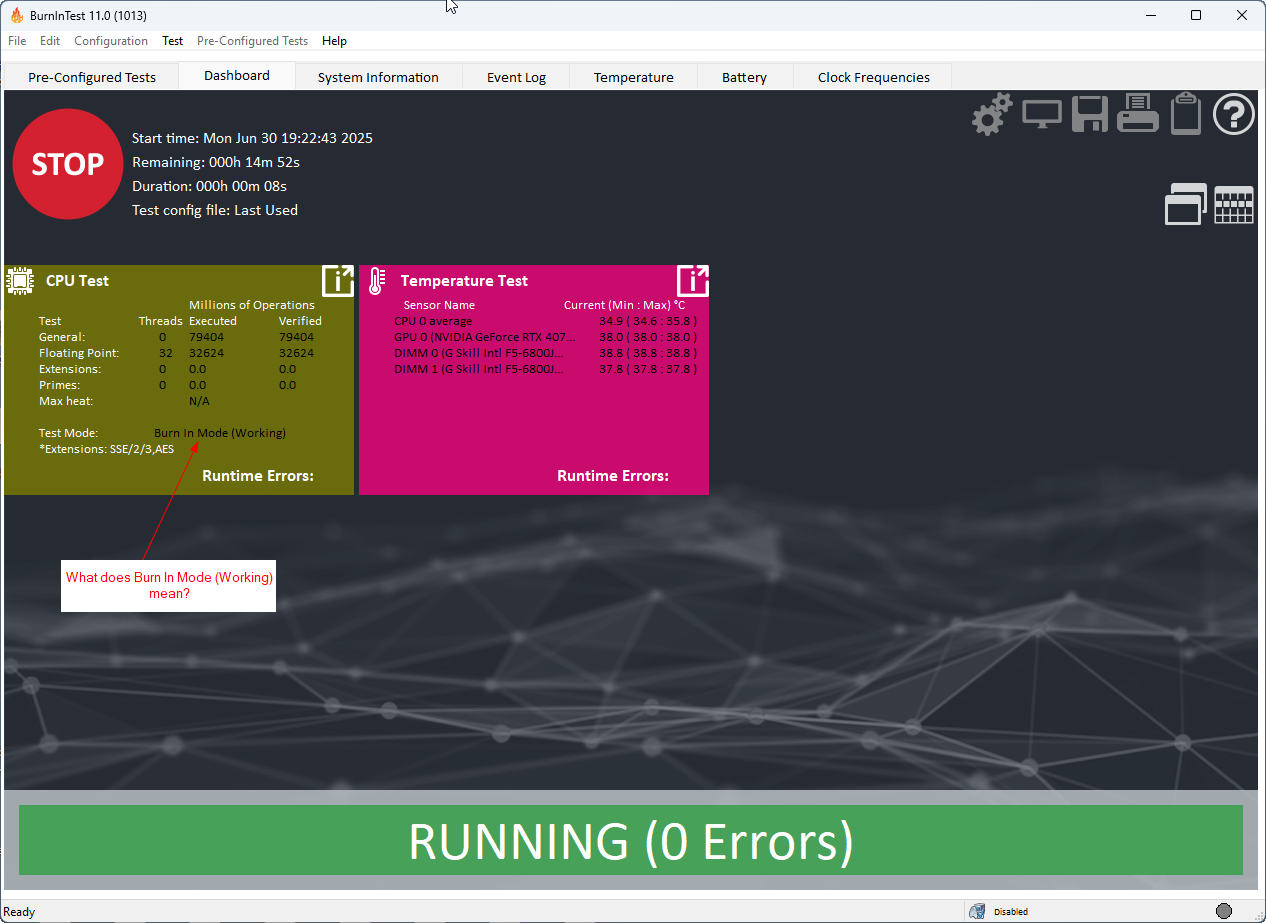Open the Configuration menu

[x=111, y=41]
